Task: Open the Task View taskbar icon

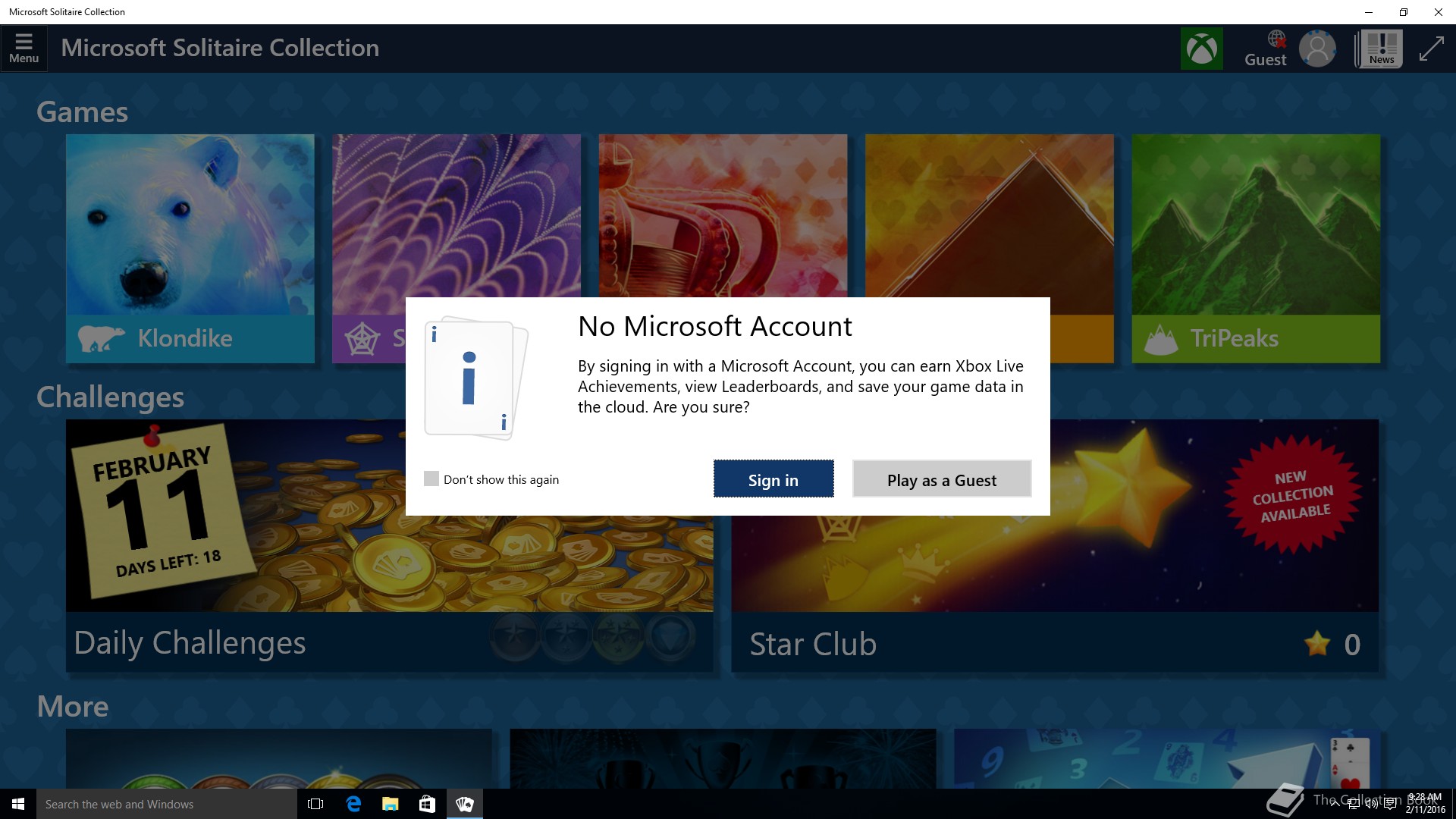Action: [x=315, y=804]
